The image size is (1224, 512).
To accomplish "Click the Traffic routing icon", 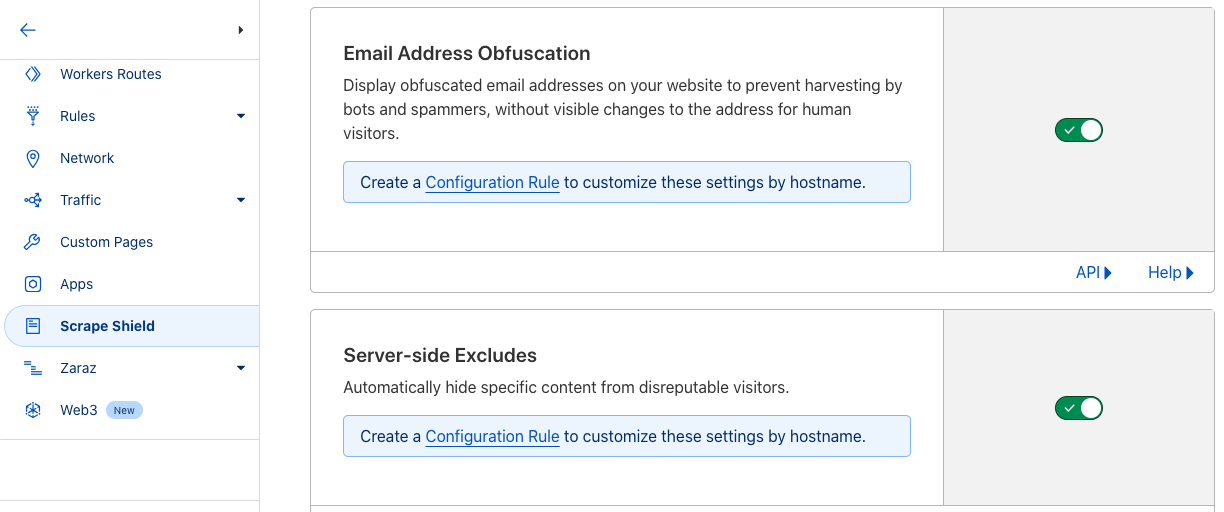I will pyautogui.click(x=33, y=200).
